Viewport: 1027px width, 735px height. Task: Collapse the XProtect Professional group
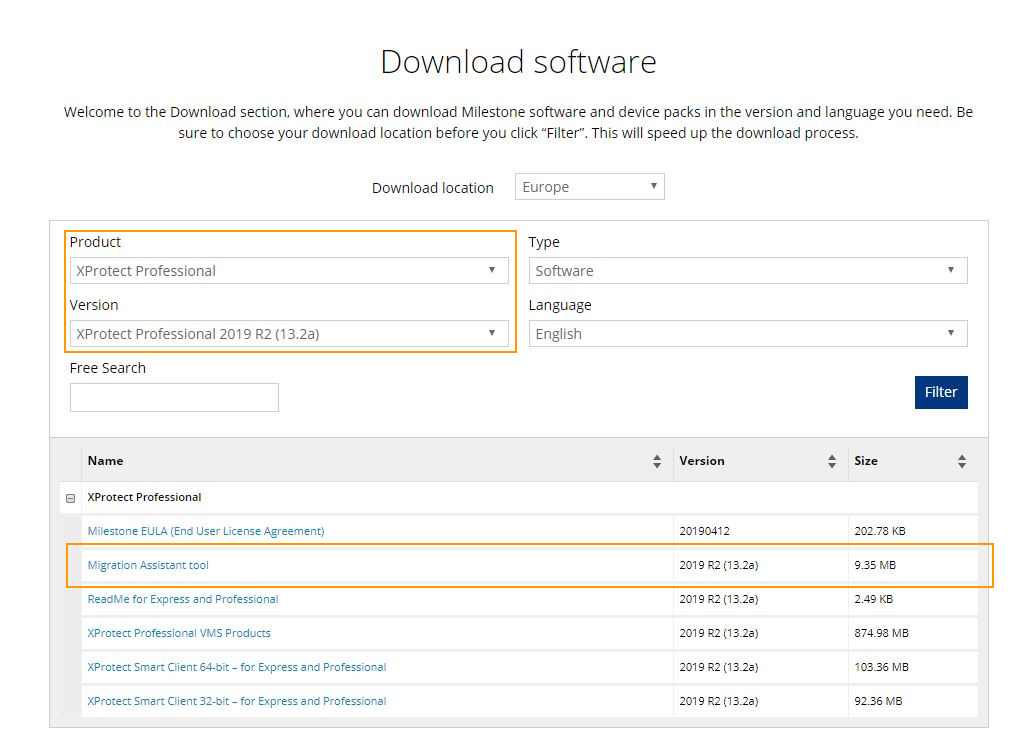69,497
